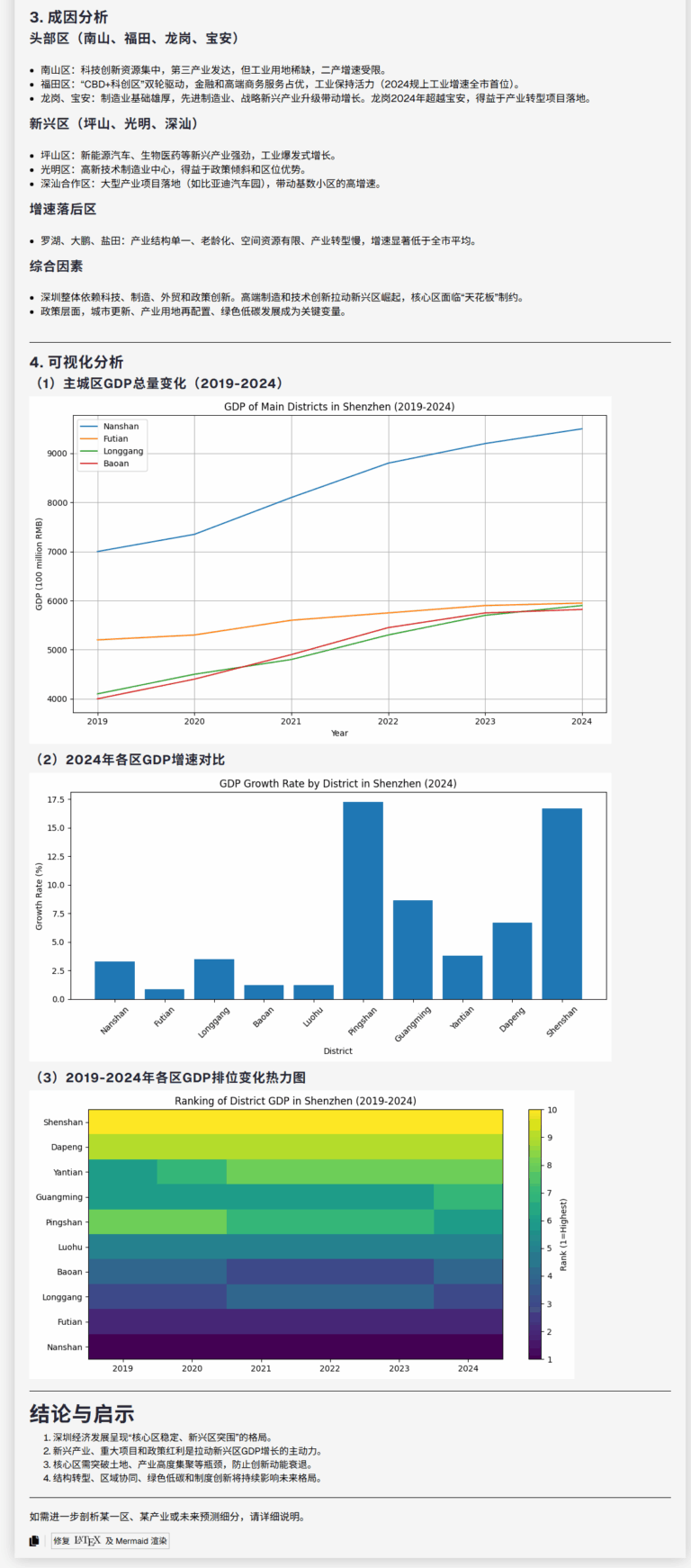Click the Dapeng bar in growth chart

pyautogui.click(x=512, y=960)
